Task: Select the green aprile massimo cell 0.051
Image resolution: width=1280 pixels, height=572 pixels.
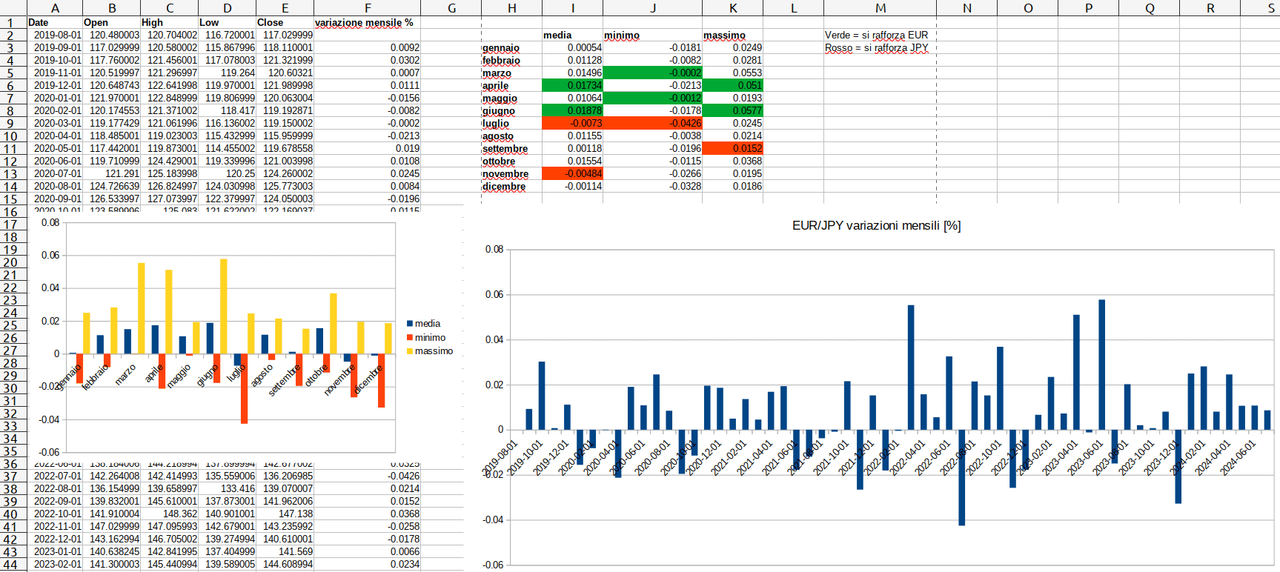Action: point(732,86)
